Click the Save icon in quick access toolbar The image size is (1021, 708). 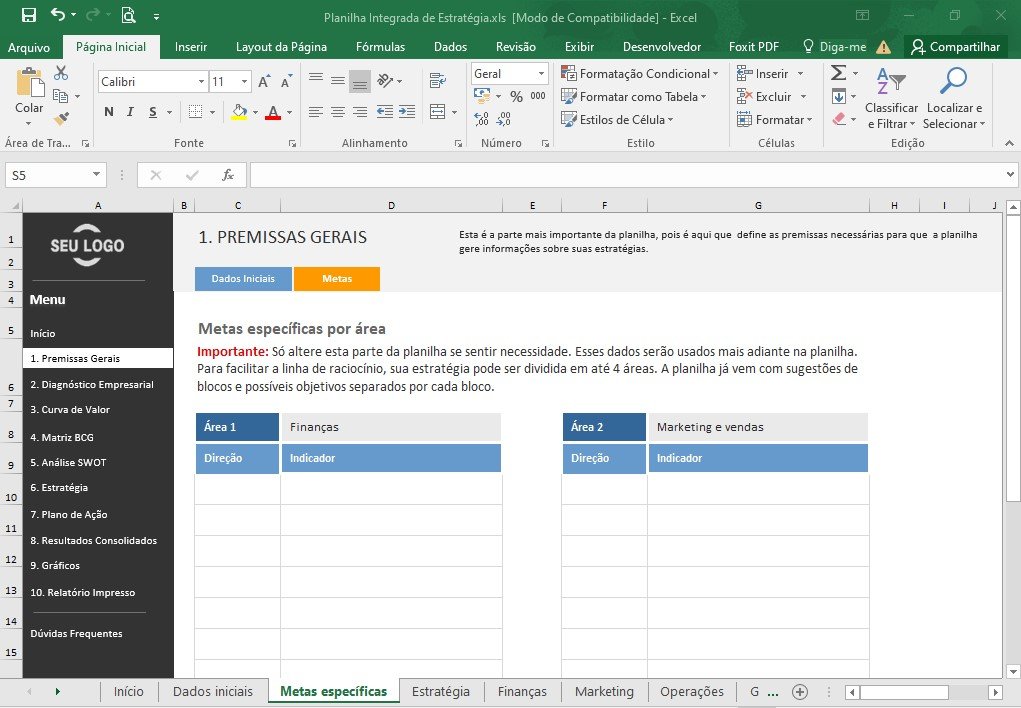(x=29, y=15)
